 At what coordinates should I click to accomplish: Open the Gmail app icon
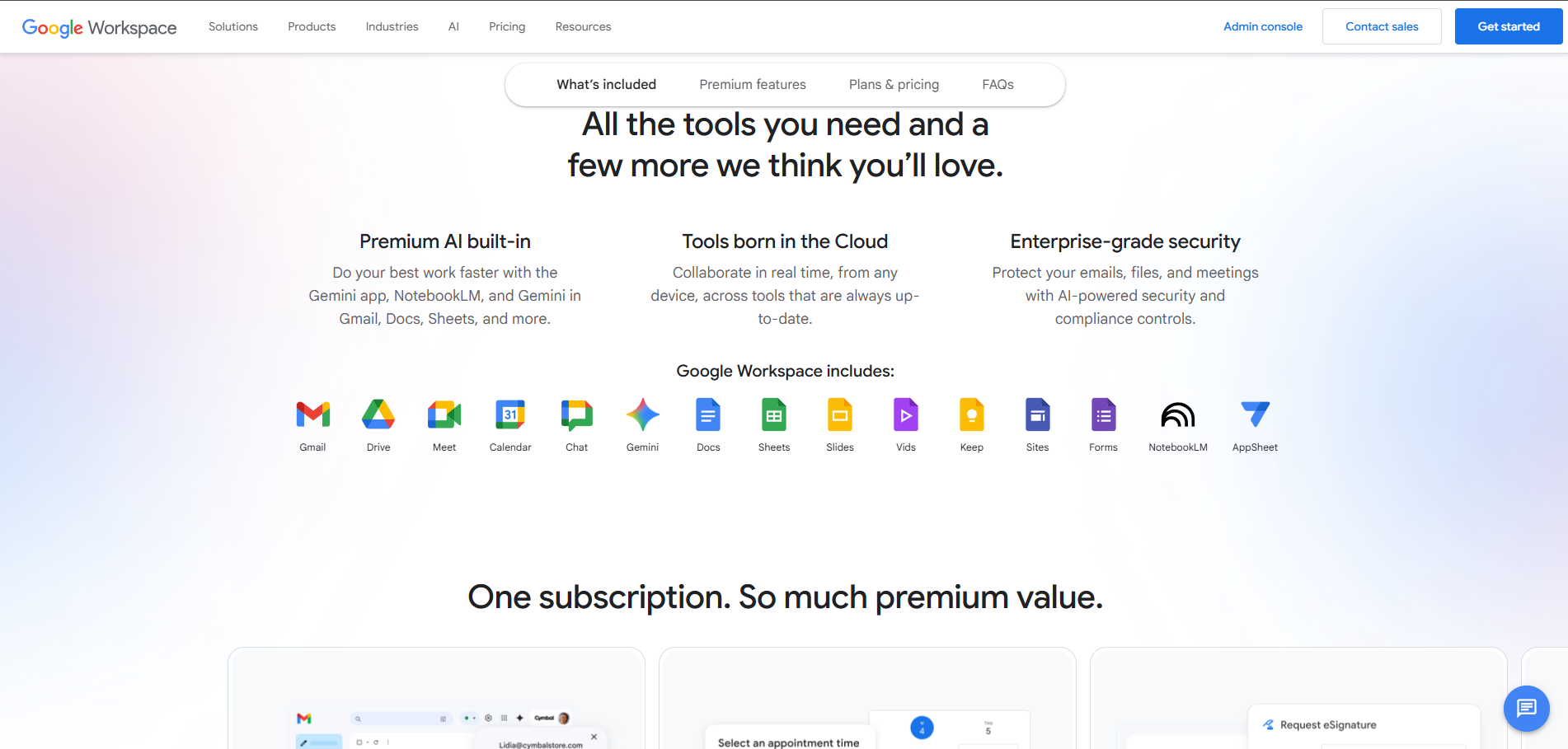point(312,414)
